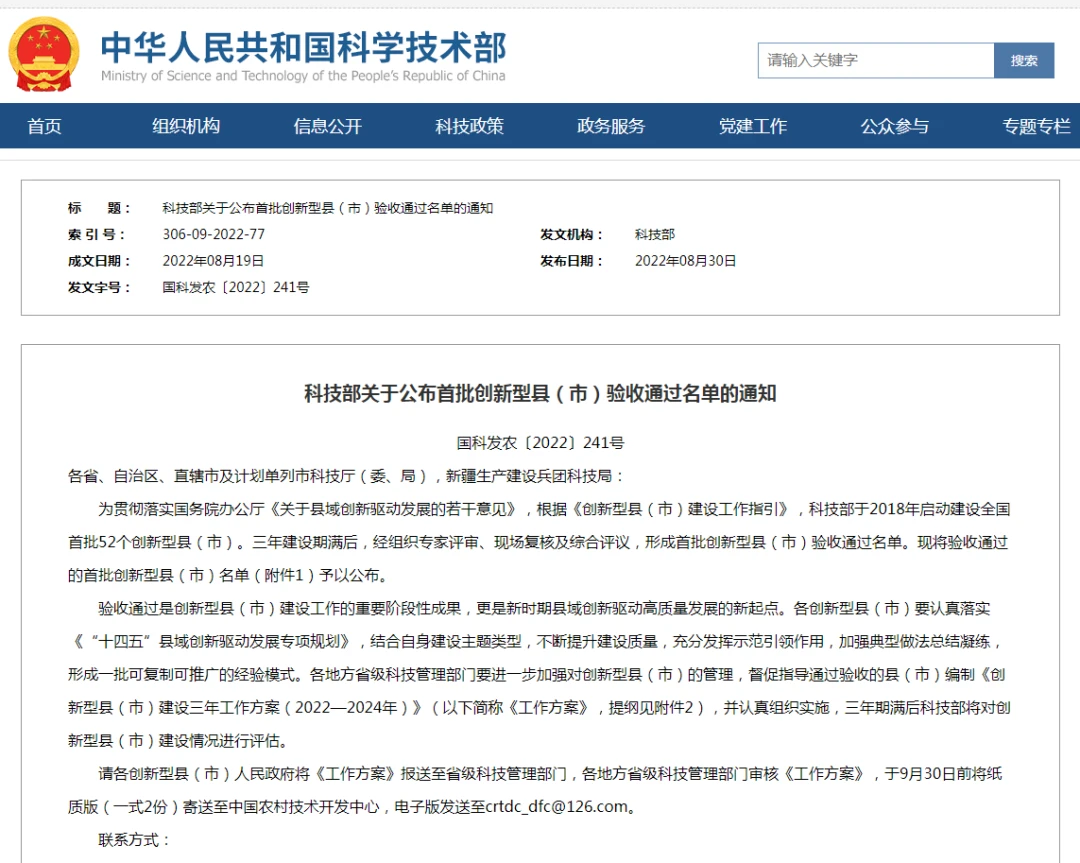Open 公众参与 navigation item
Image resolution: width=1080 pixels, height=863 pixels.
(x=895, y=126)
